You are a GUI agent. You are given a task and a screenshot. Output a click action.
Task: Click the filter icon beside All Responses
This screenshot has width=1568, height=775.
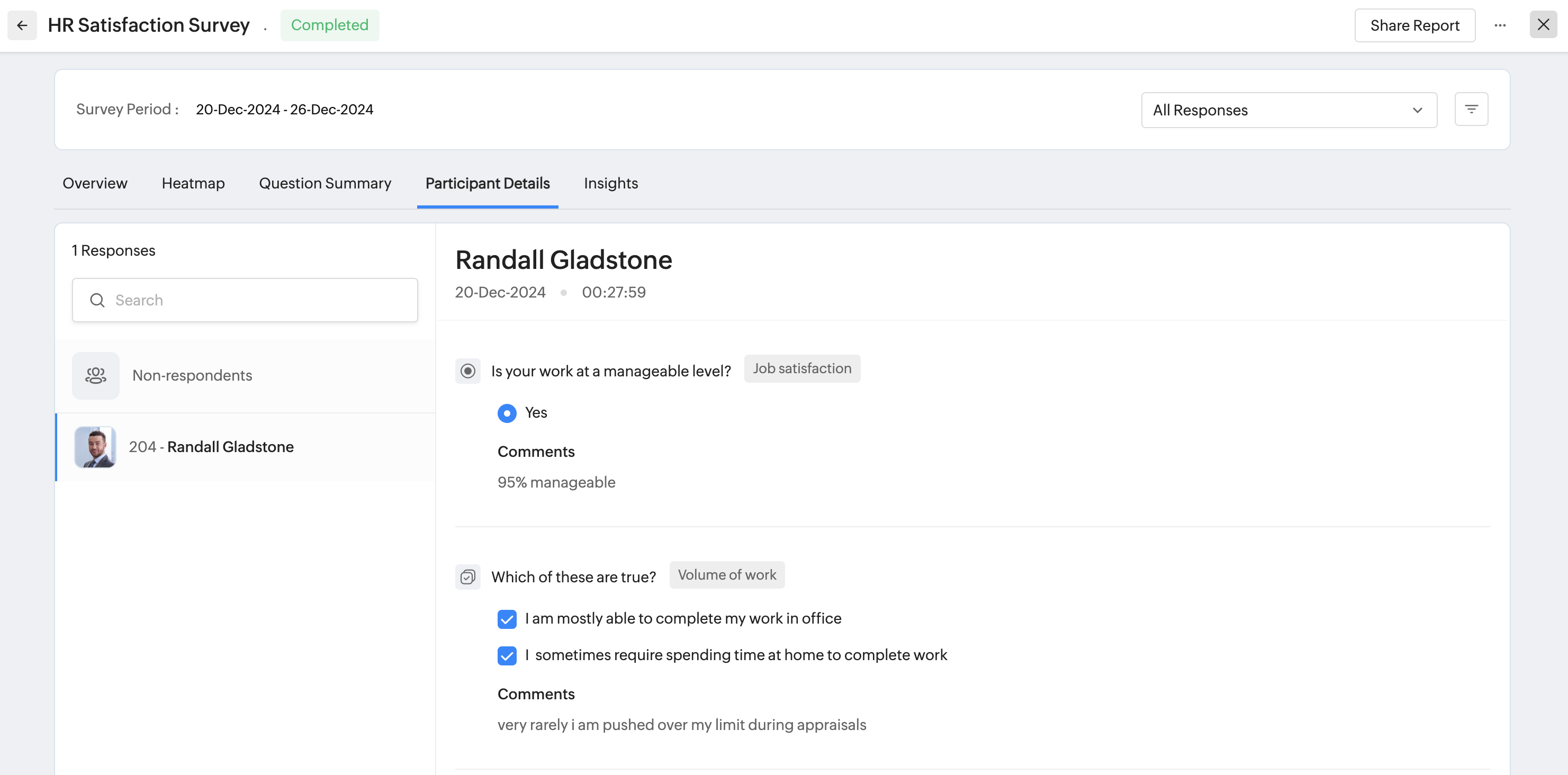tap(1471, 109)
